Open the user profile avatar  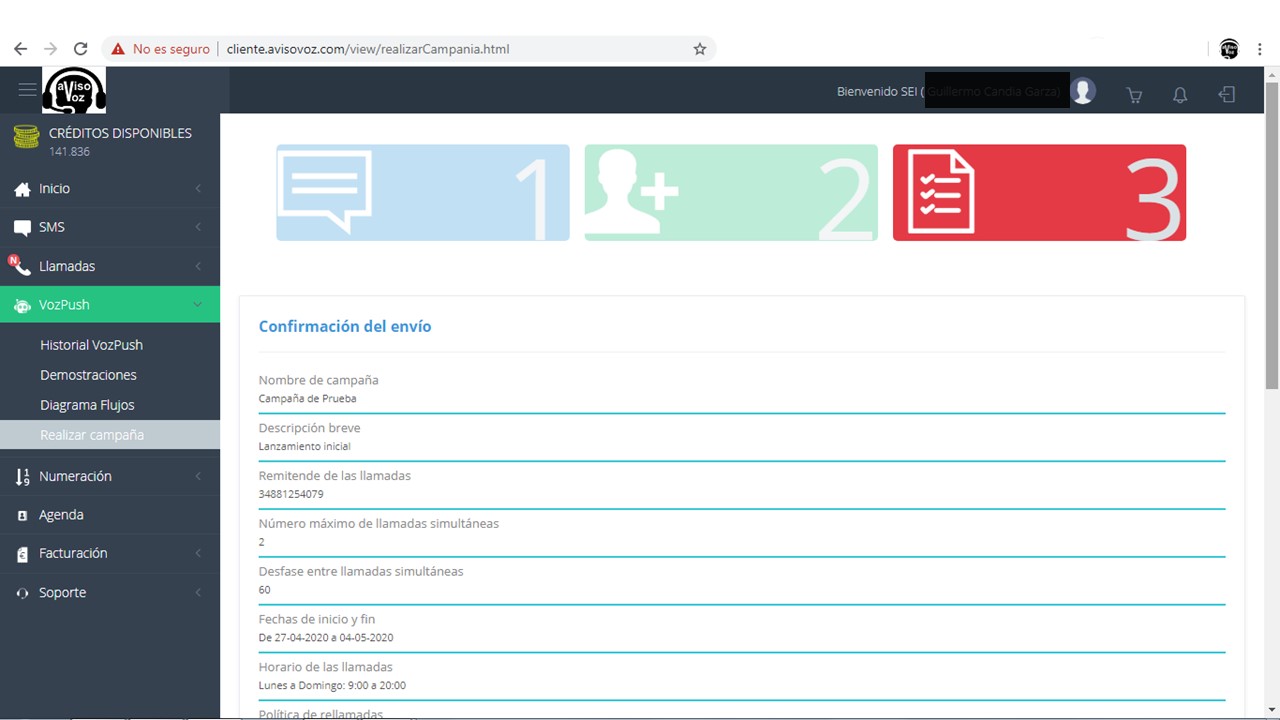1083,91
